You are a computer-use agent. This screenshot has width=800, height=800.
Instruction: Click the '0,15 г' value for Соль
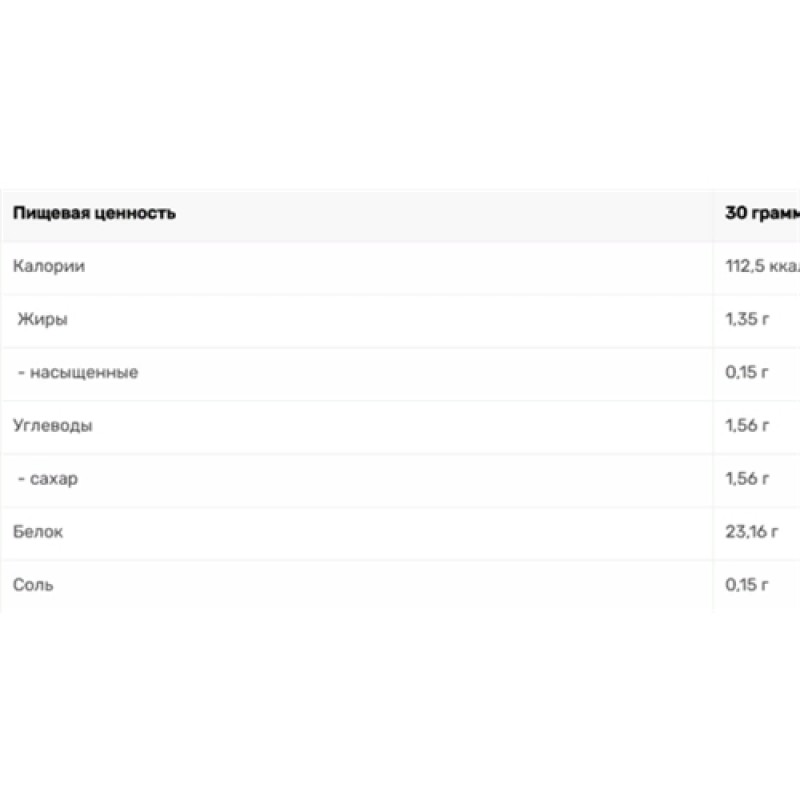coord(746,585)
